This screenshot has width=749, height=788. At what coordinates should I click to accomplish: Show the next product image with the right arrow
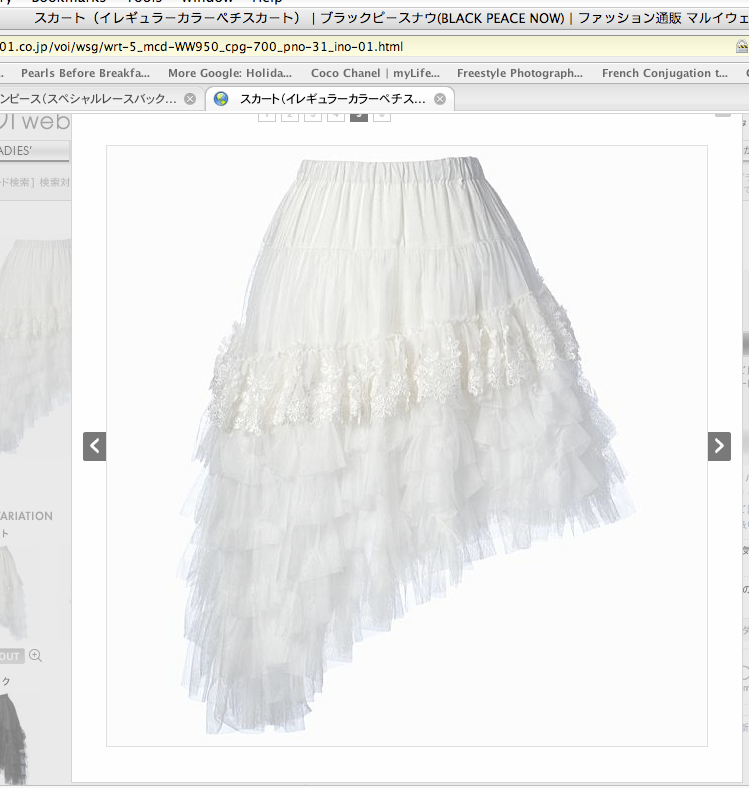pos(719,446)
